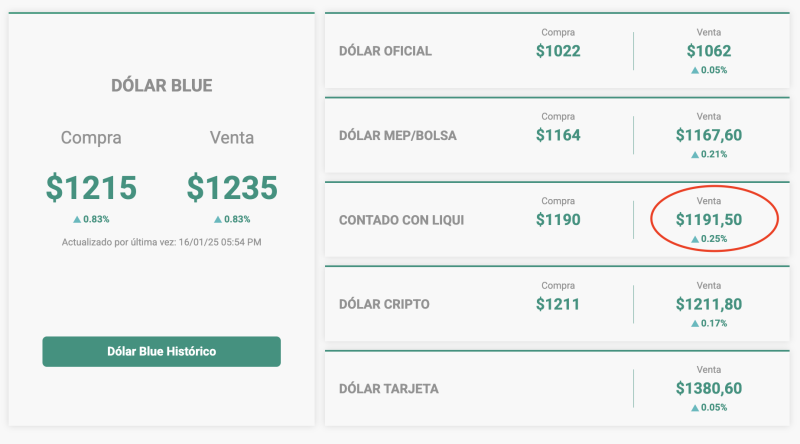
Task: Click the triangle icon beside Oficial 0.05%
Action: click(x=695, y=71)
